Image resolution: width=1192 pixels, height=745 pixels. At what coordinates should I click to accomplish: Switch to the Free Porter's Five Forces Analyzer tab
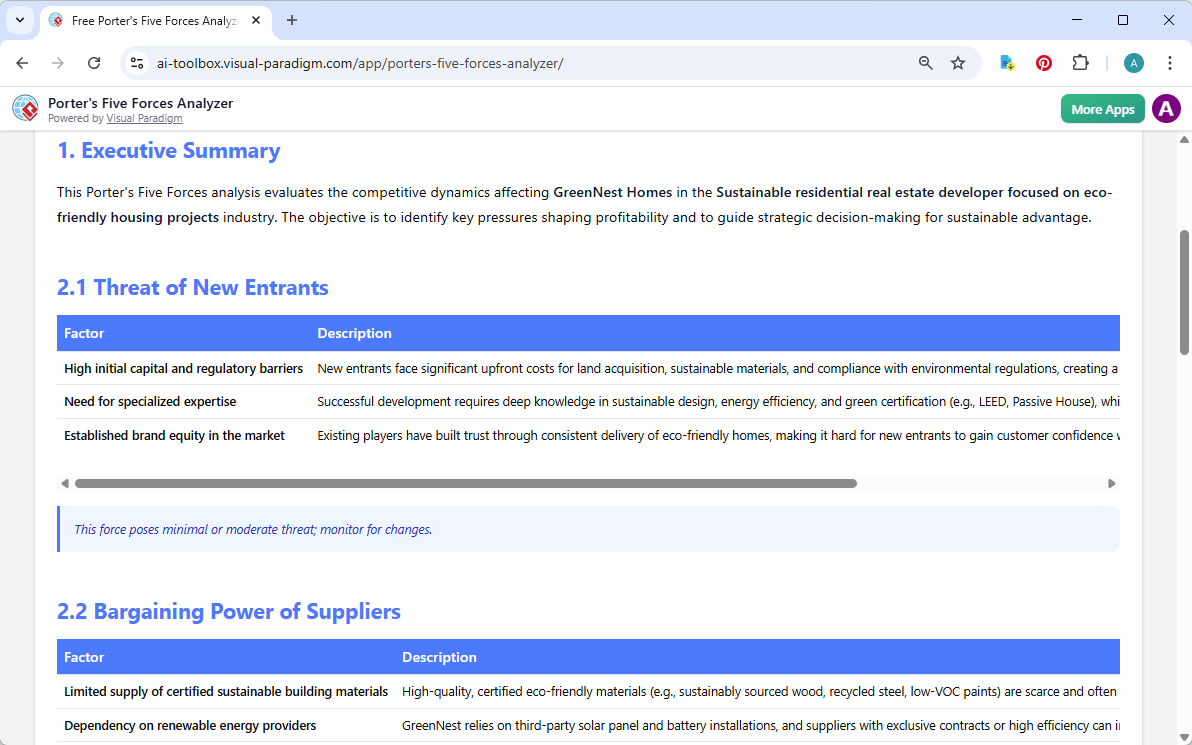tap(150, 20)
